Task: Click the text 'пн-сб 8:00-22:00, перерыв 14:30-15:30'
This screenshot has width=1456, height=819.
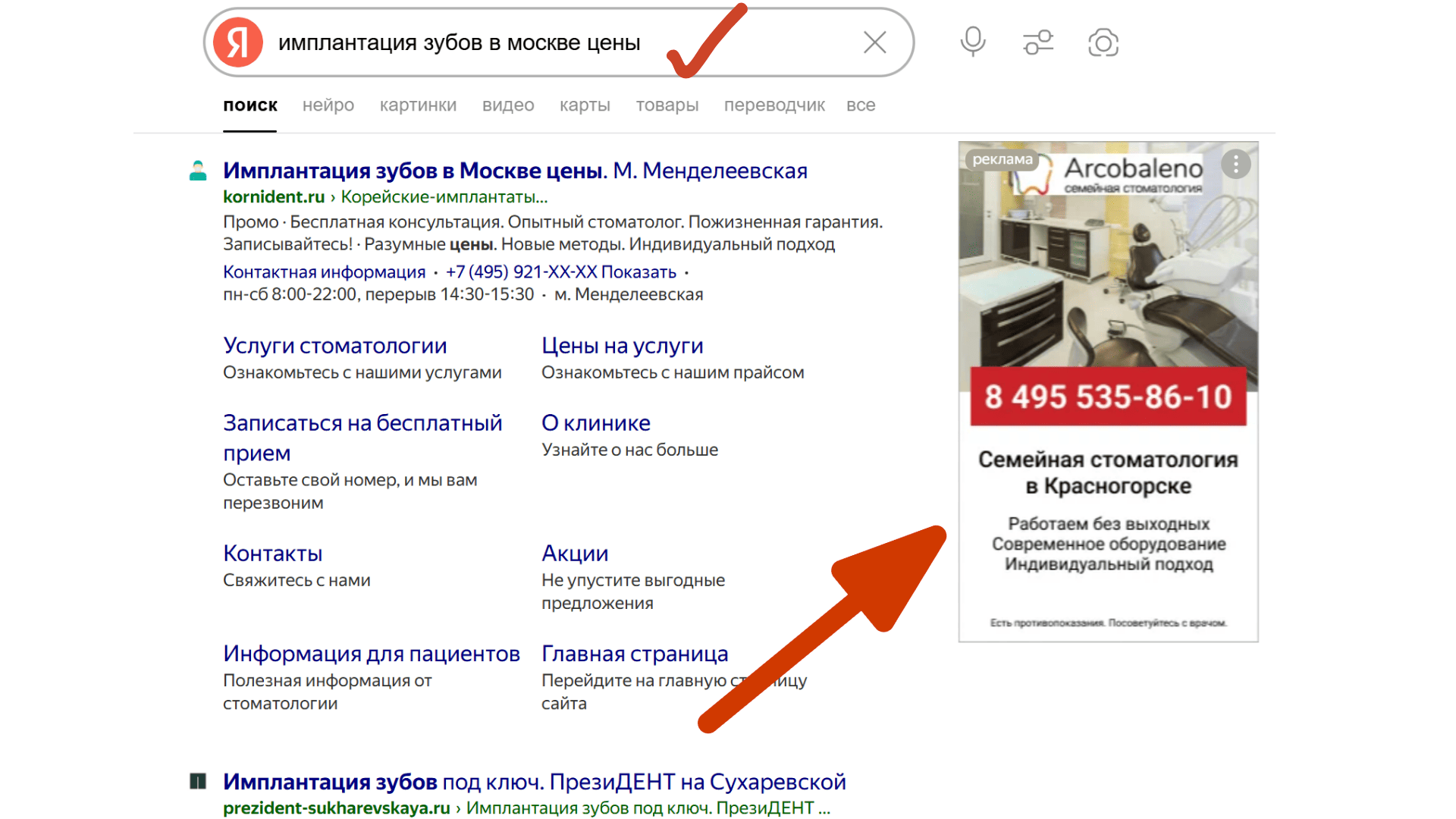Action: [378, 294]
